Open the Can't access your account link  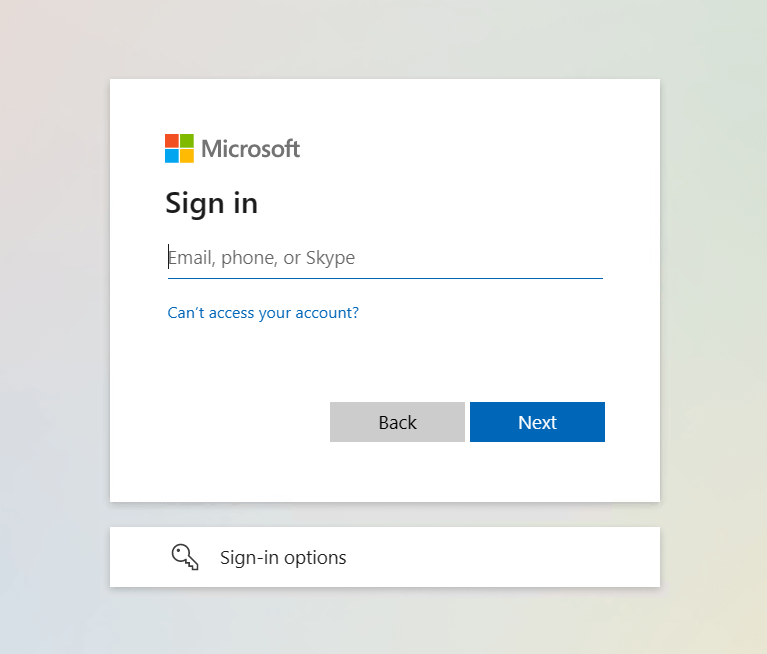click(263, 313)
